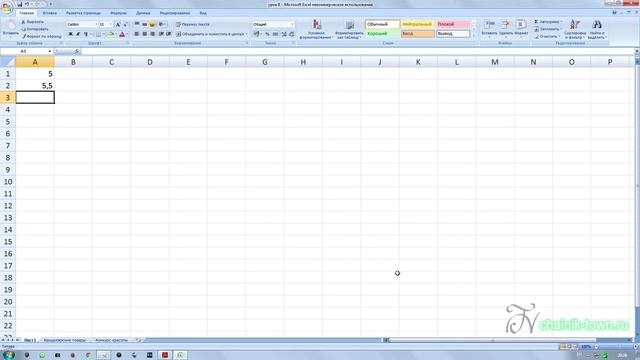Decrease decimal places
This screenshot has height=360, width=640.
click(x=291, y=34)
